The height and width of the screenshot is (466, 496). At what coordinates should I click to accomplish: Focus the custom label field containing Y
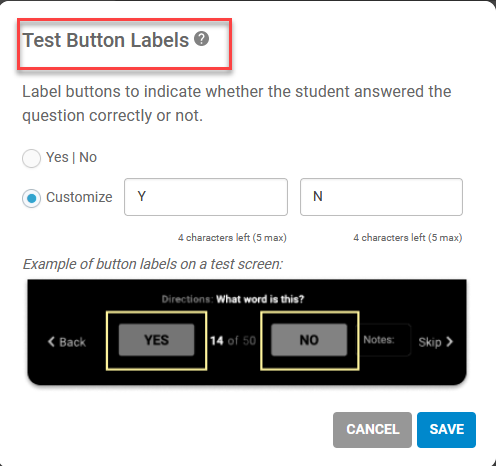(206, 197)
